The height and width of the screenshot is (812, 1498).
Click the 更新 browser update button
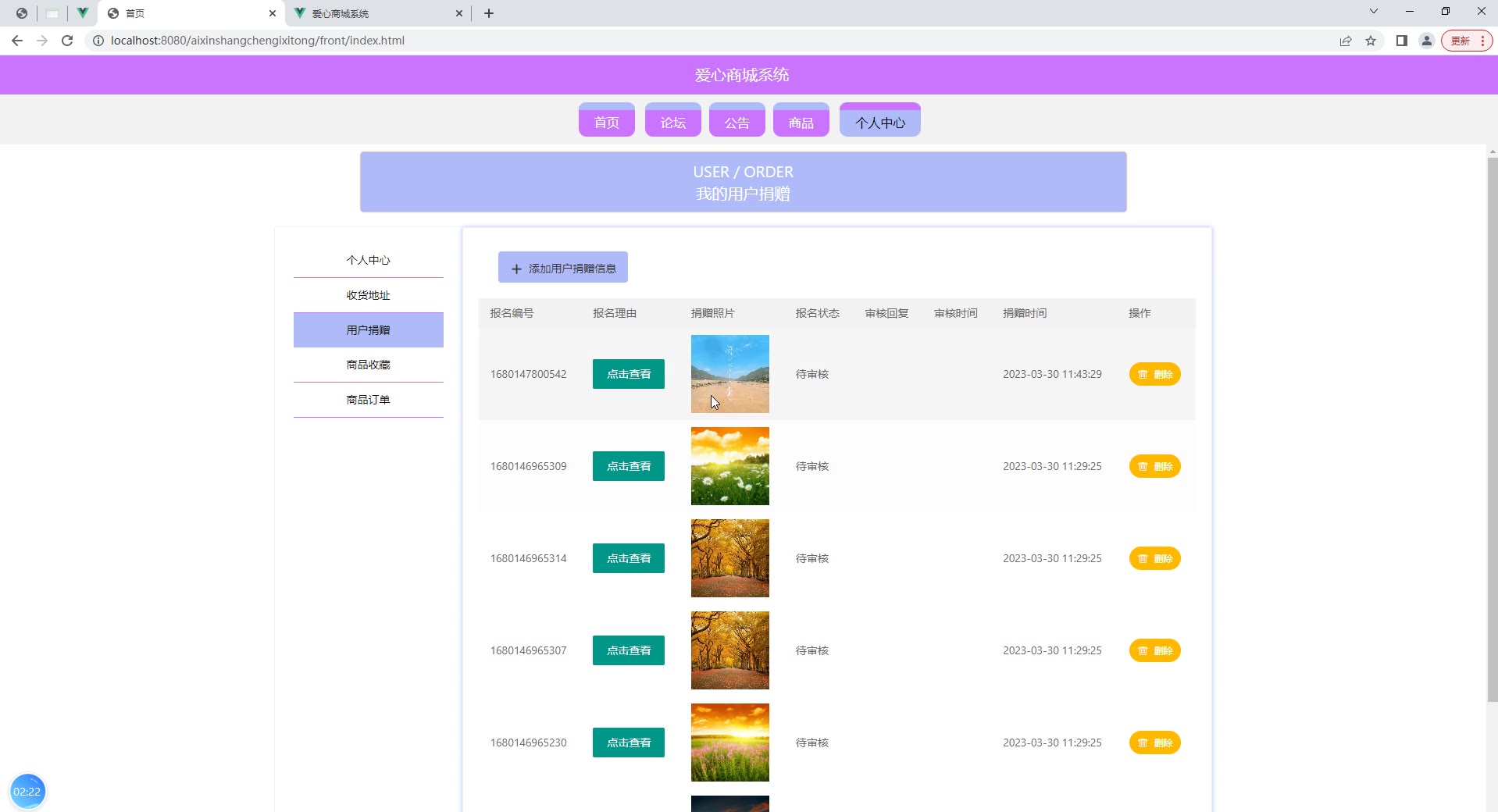pos(1467,41)
